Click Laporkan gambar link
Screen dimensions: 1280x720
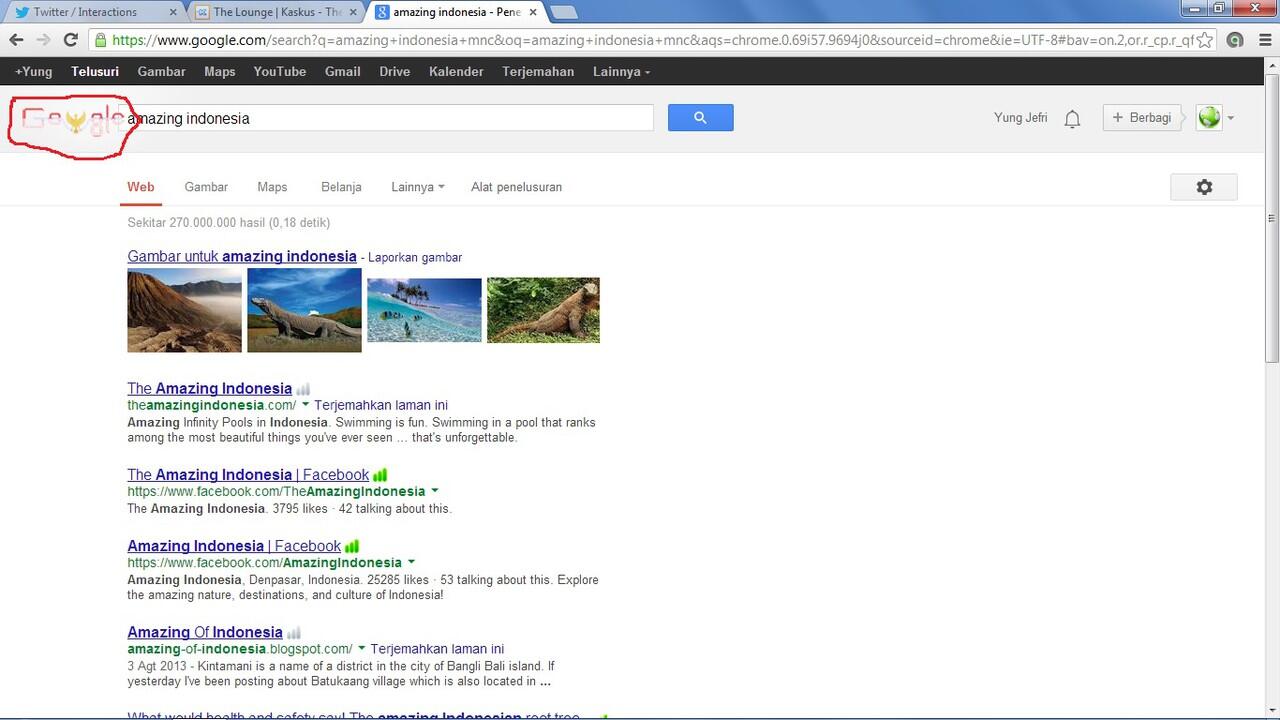[x=415, y=258]
